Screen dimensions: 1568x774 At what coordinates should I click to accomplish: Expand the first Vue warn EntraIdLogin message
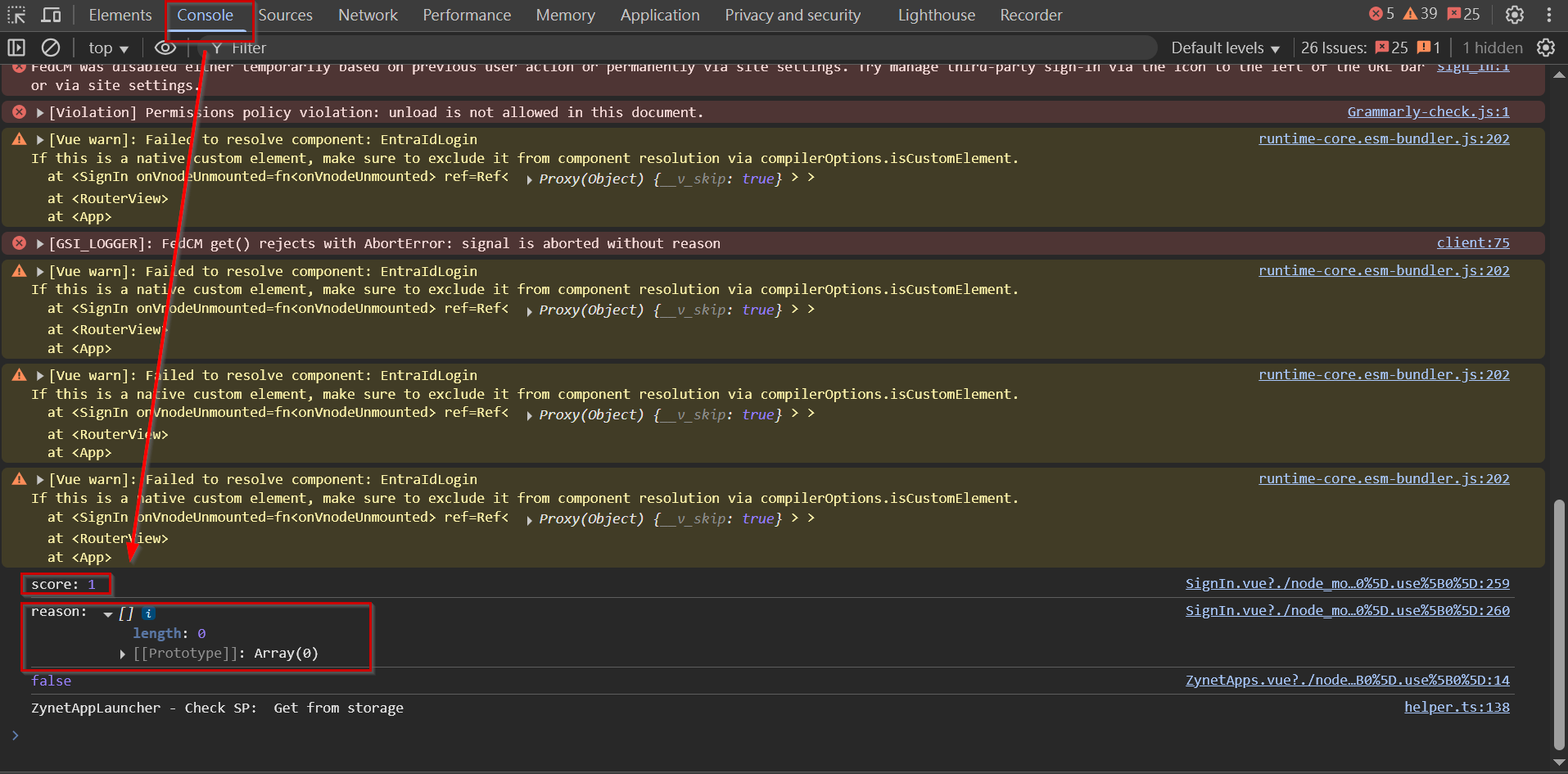pos(39,140)
